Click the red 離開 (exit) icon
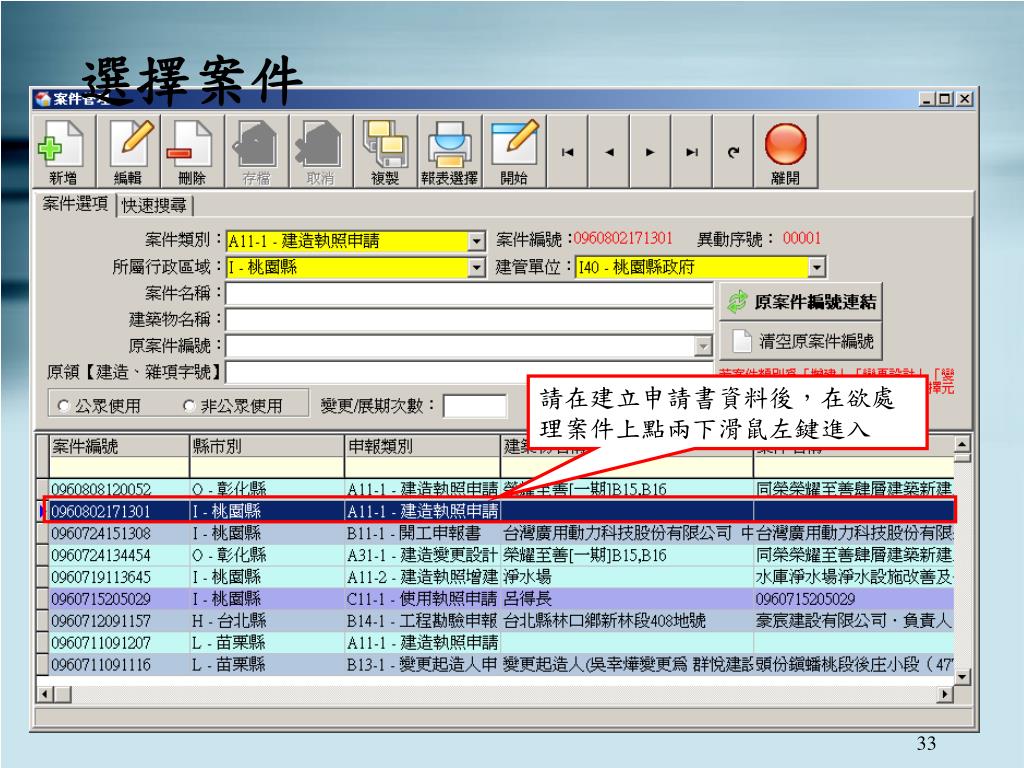This screenshot has width=1024, height=768. [786, 152]
